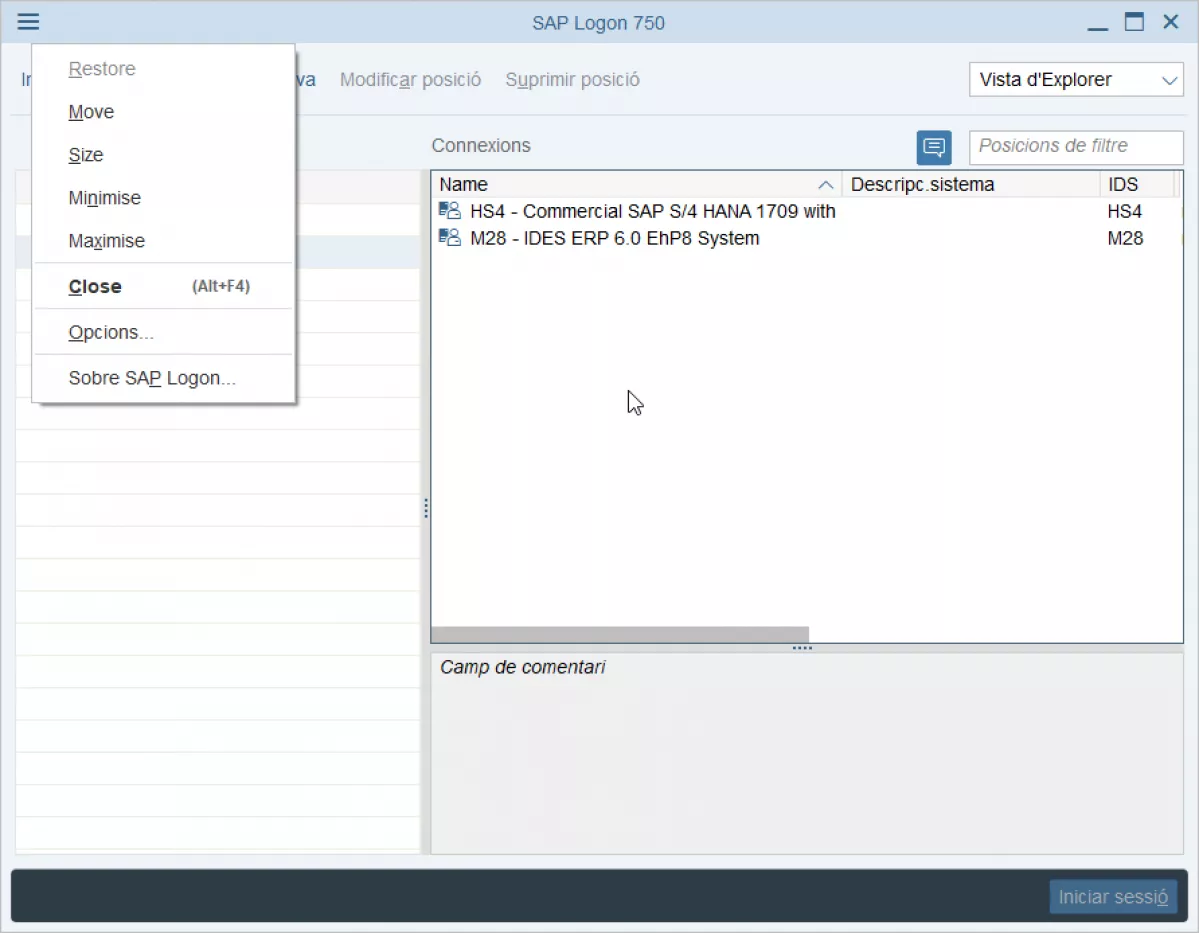Click the Posicions de filtre input

[x=1076, y=147]
